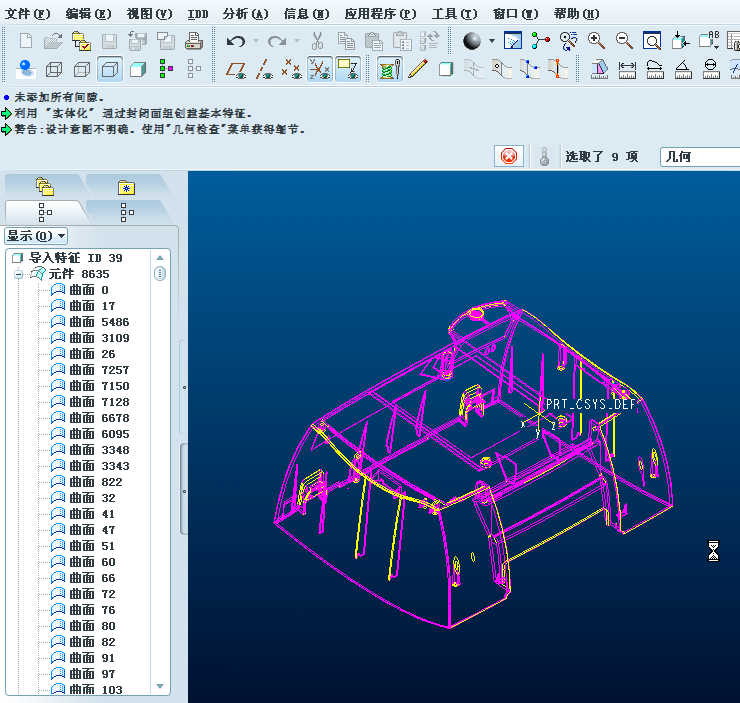
Task: Toggle datum point display
Action: 291,70
